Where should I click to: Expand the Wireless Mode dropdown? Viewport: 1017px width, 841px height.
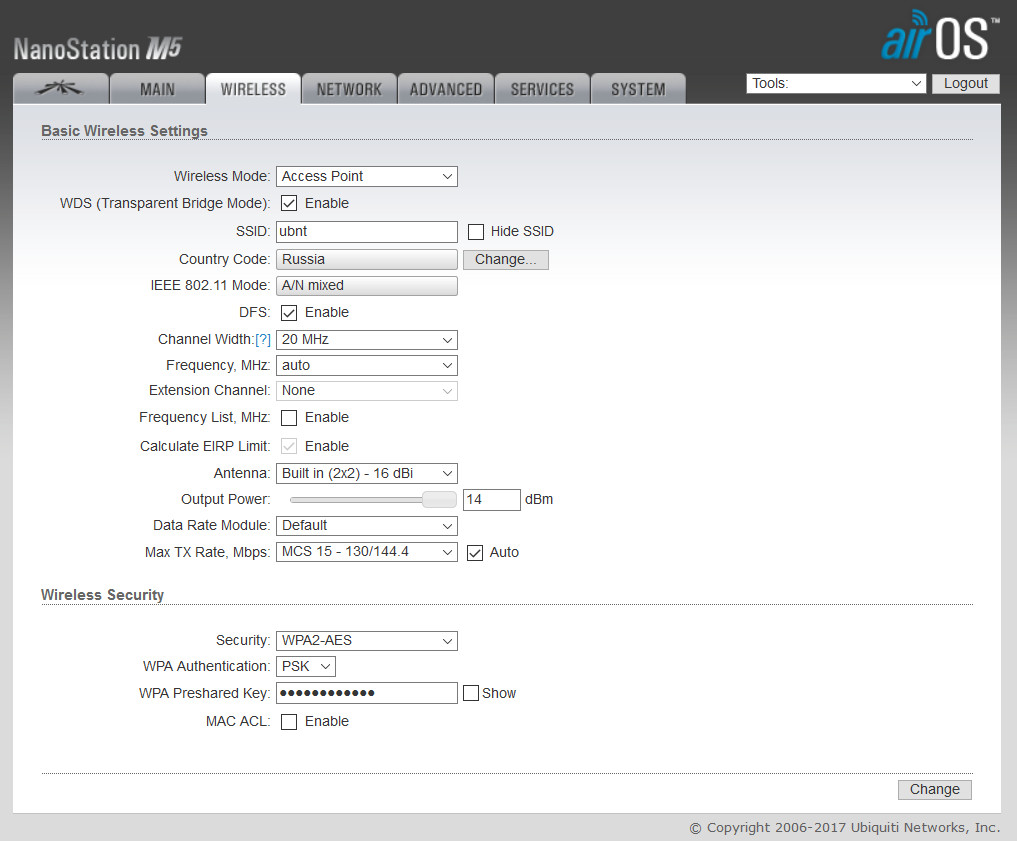[366, 176]
